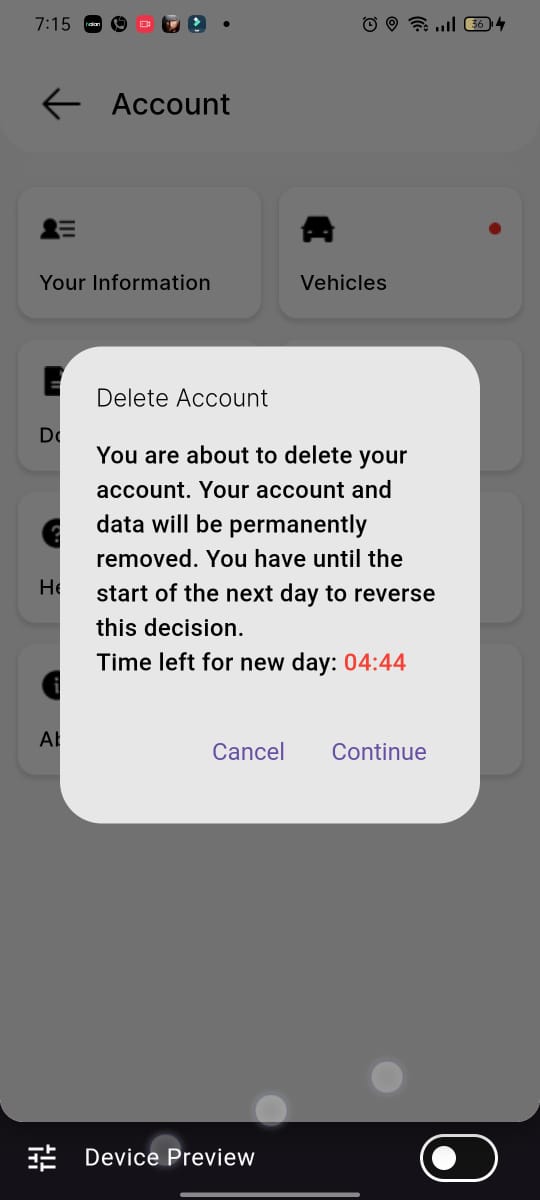Select the Vehicles car icon

(x=317, y=229)
